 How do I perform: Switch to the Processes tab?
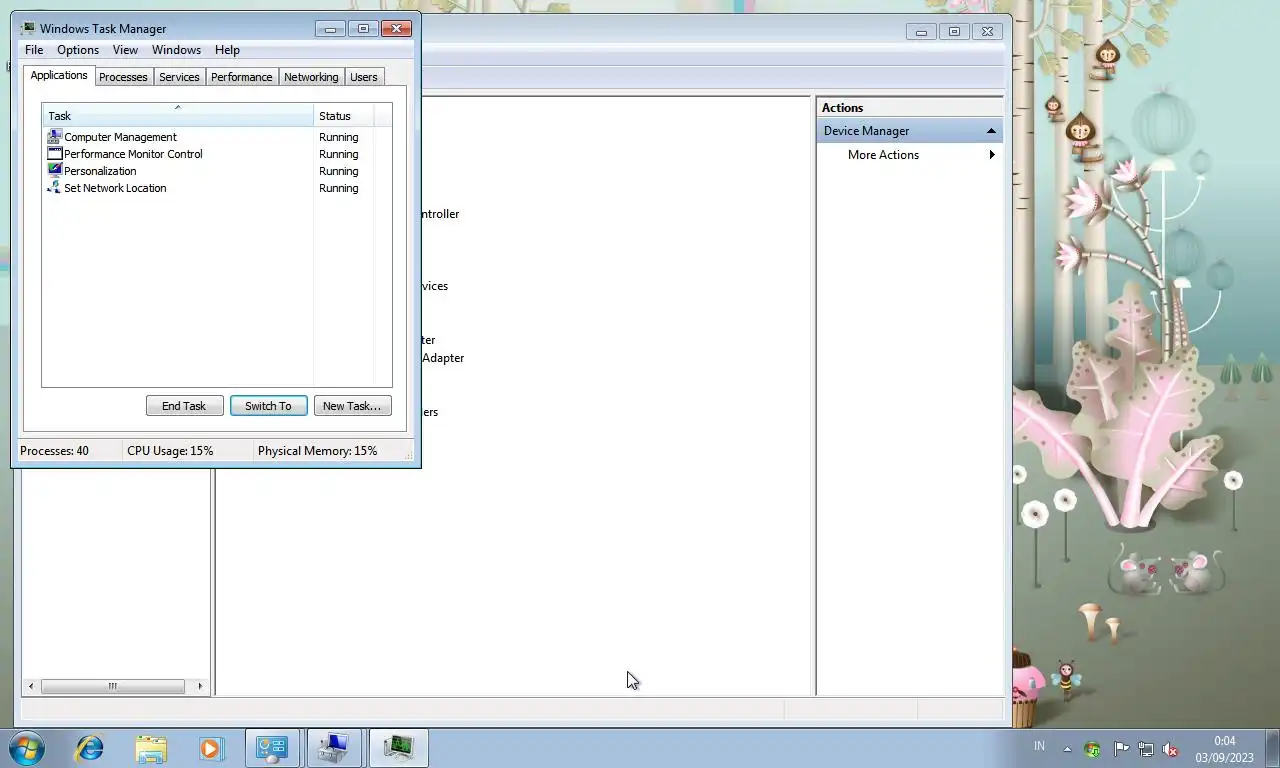coord(123,77)
